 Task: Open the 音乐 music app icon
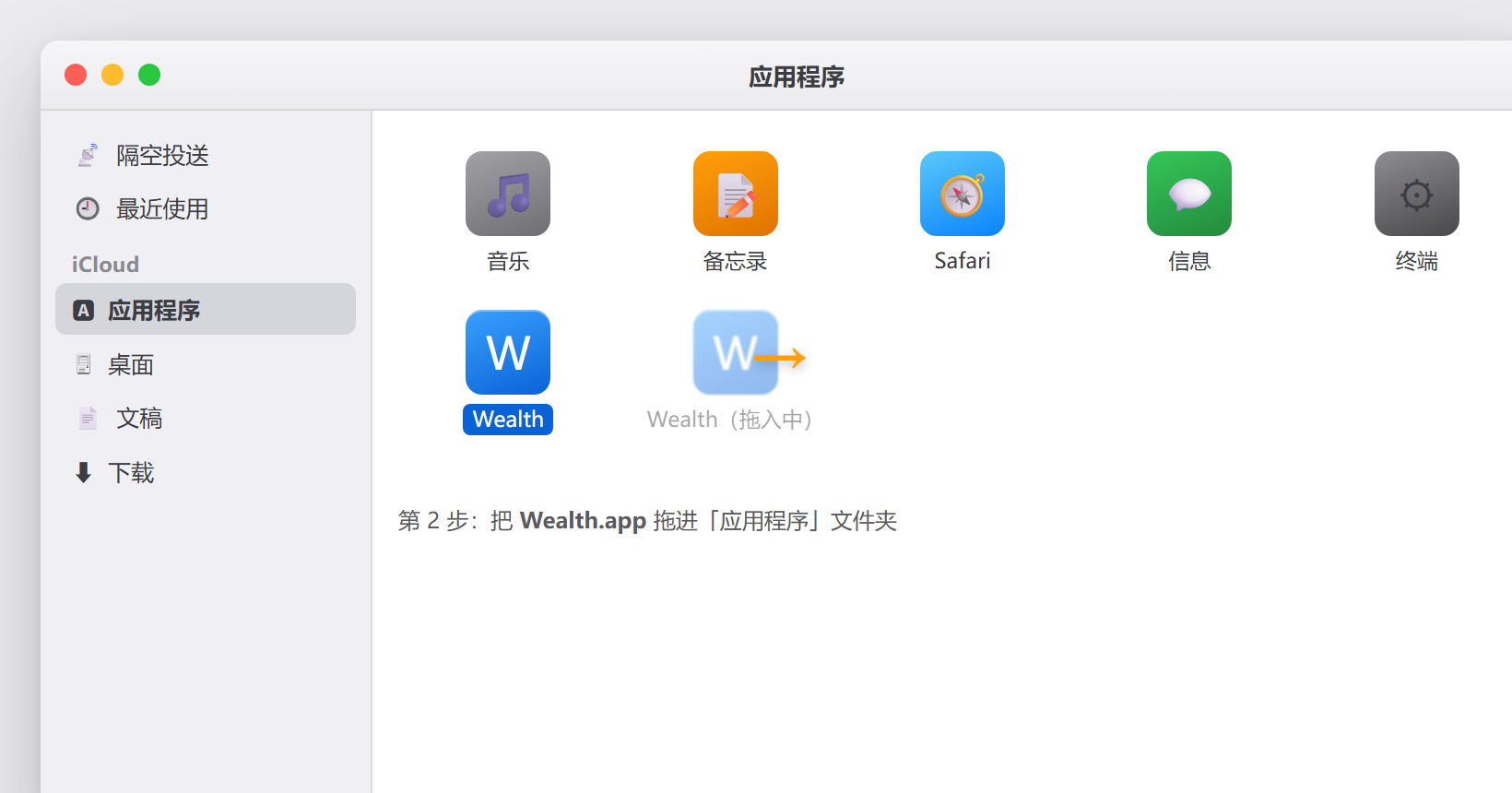click(x=508, y=194)
